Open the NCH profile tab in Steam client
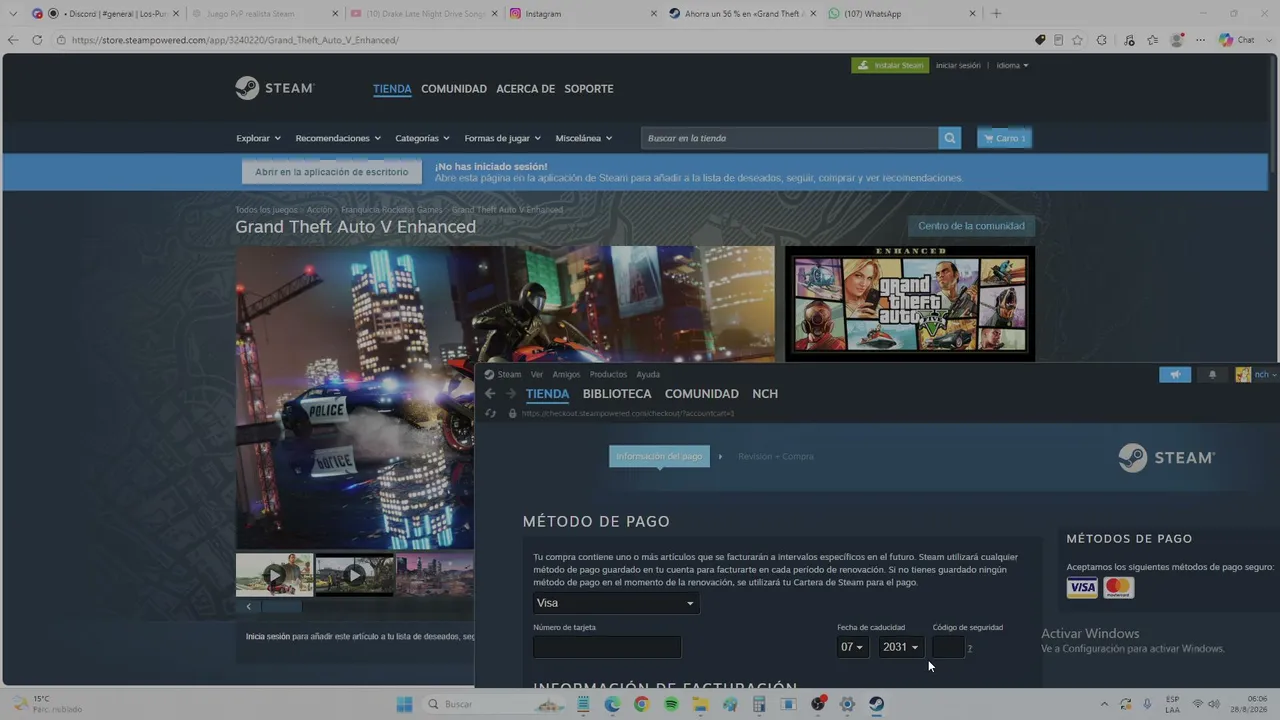This screenshot has height=720, width=1280. [765, 394]
